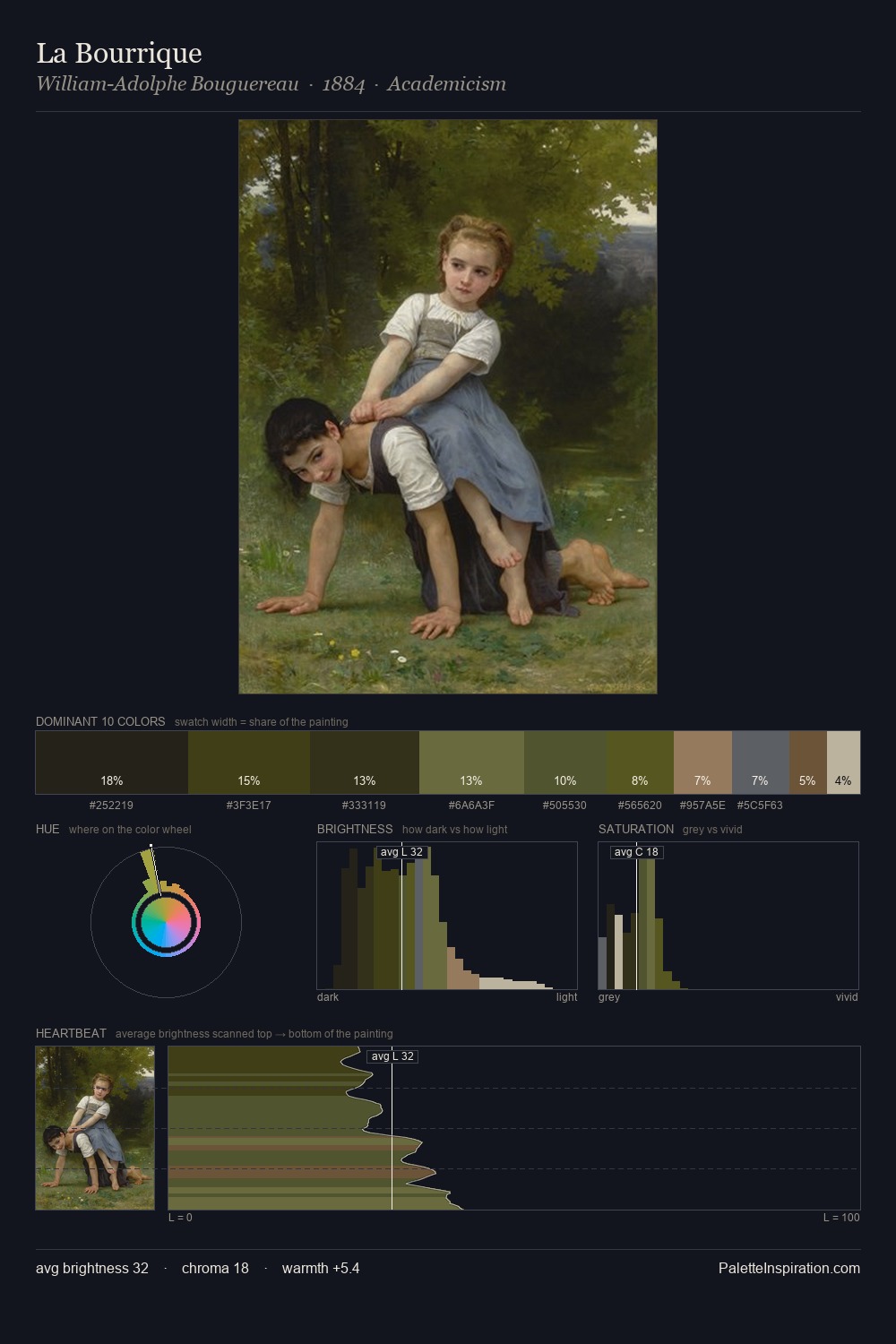Open the main La Bourrique painting image
Screen dimensions: 896x1344
tap(448, 407)
